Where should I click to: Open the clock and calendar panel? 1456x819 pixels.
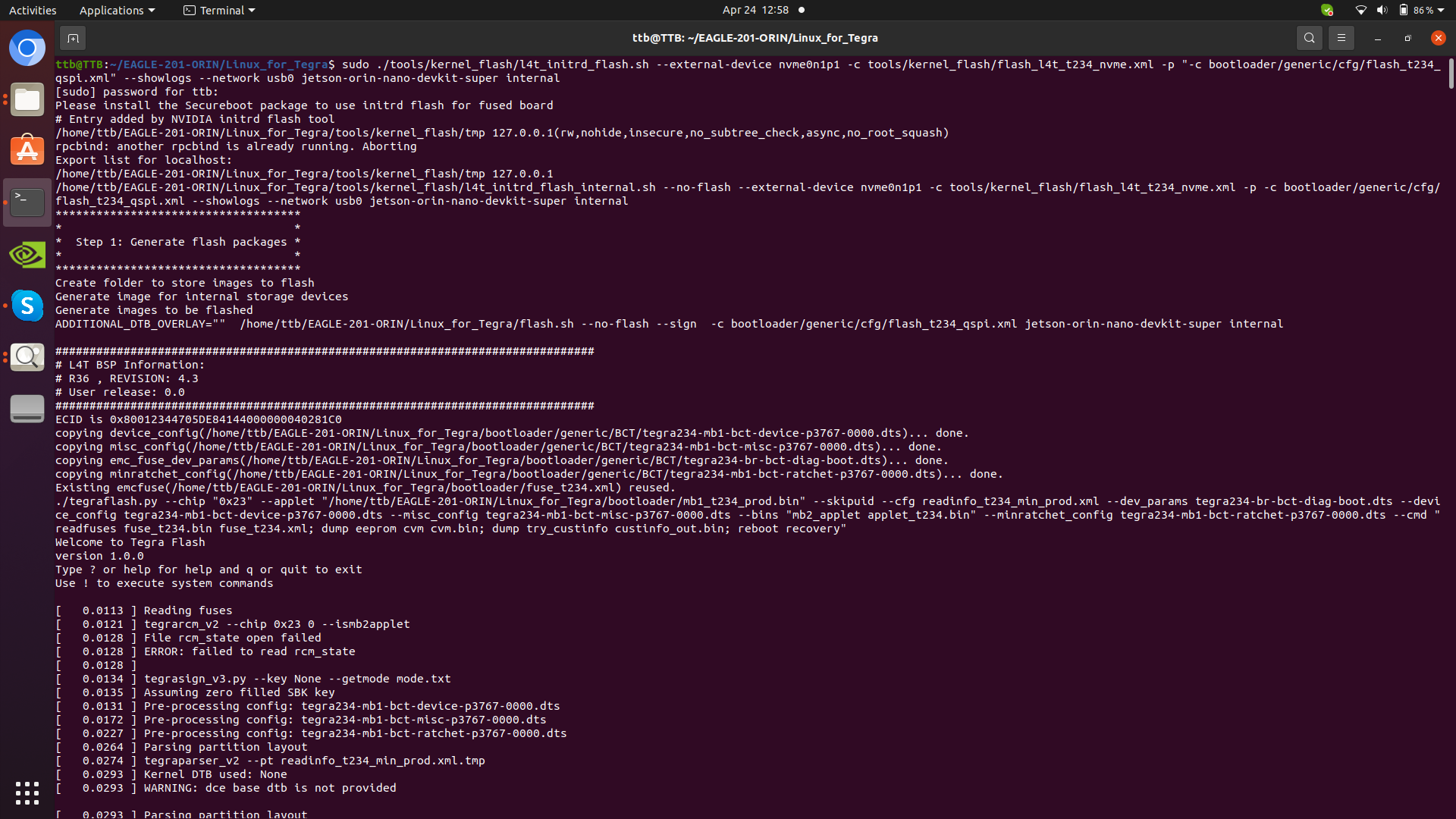[755, 10]
